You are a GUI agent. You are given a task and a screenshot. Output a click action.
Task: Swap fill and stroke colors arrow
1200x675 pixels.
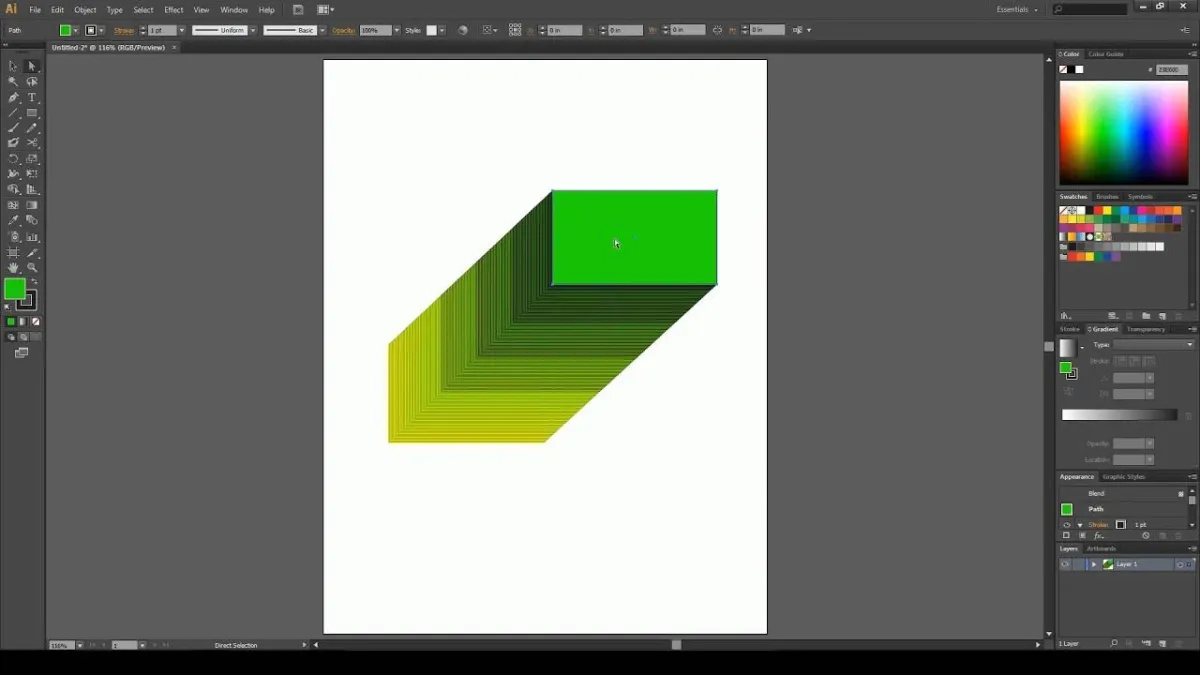point(33,282)
